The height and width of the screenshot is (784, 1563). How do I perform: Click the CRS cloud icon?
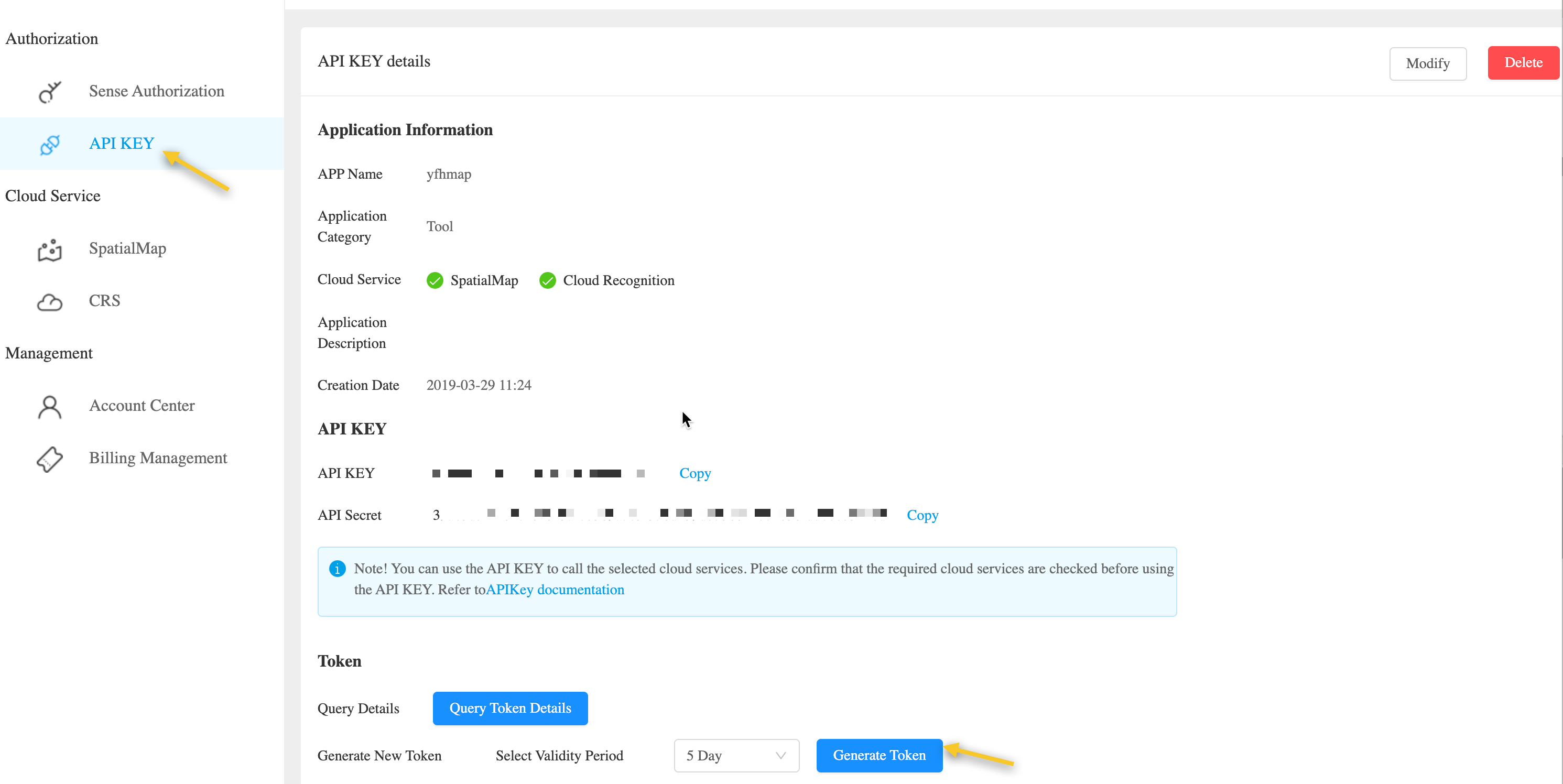(x=50, y=301)
